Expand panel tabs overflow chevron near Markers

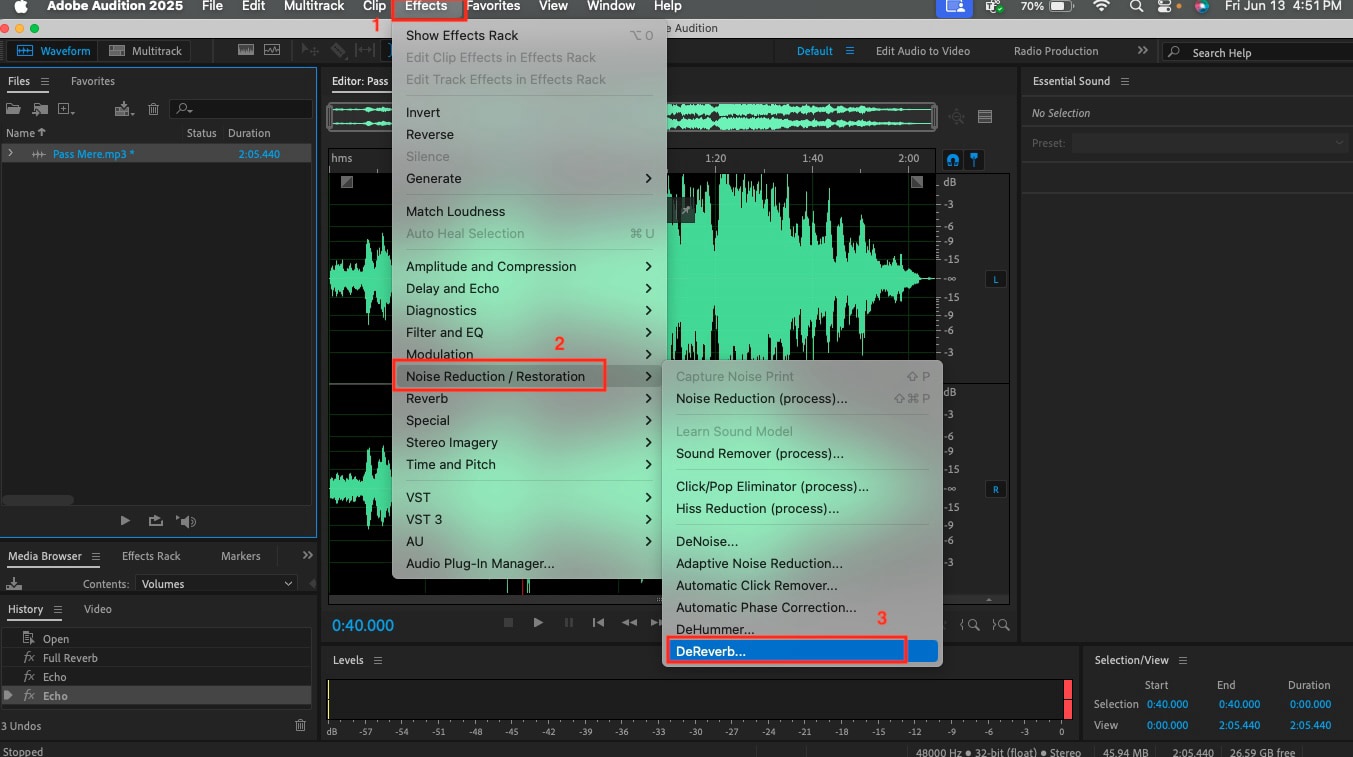[307, 555]
